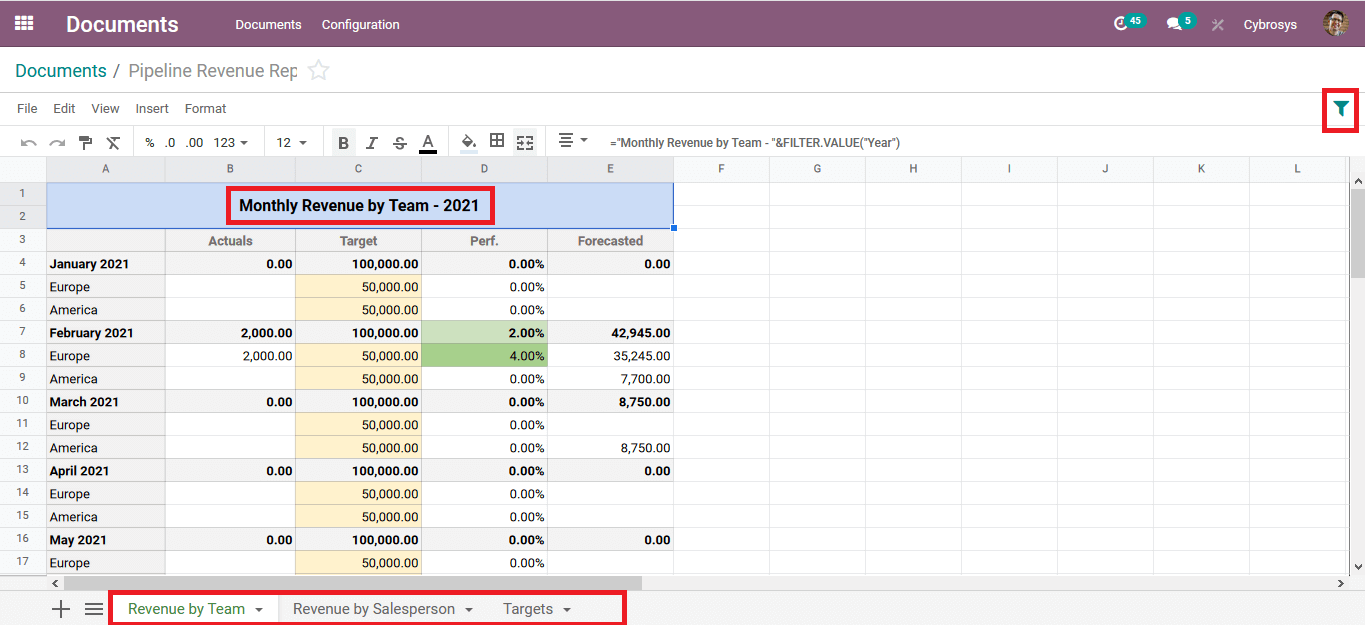Open the File menu
This screenshot has width=1365, height=625.
[x=27, y=108]
